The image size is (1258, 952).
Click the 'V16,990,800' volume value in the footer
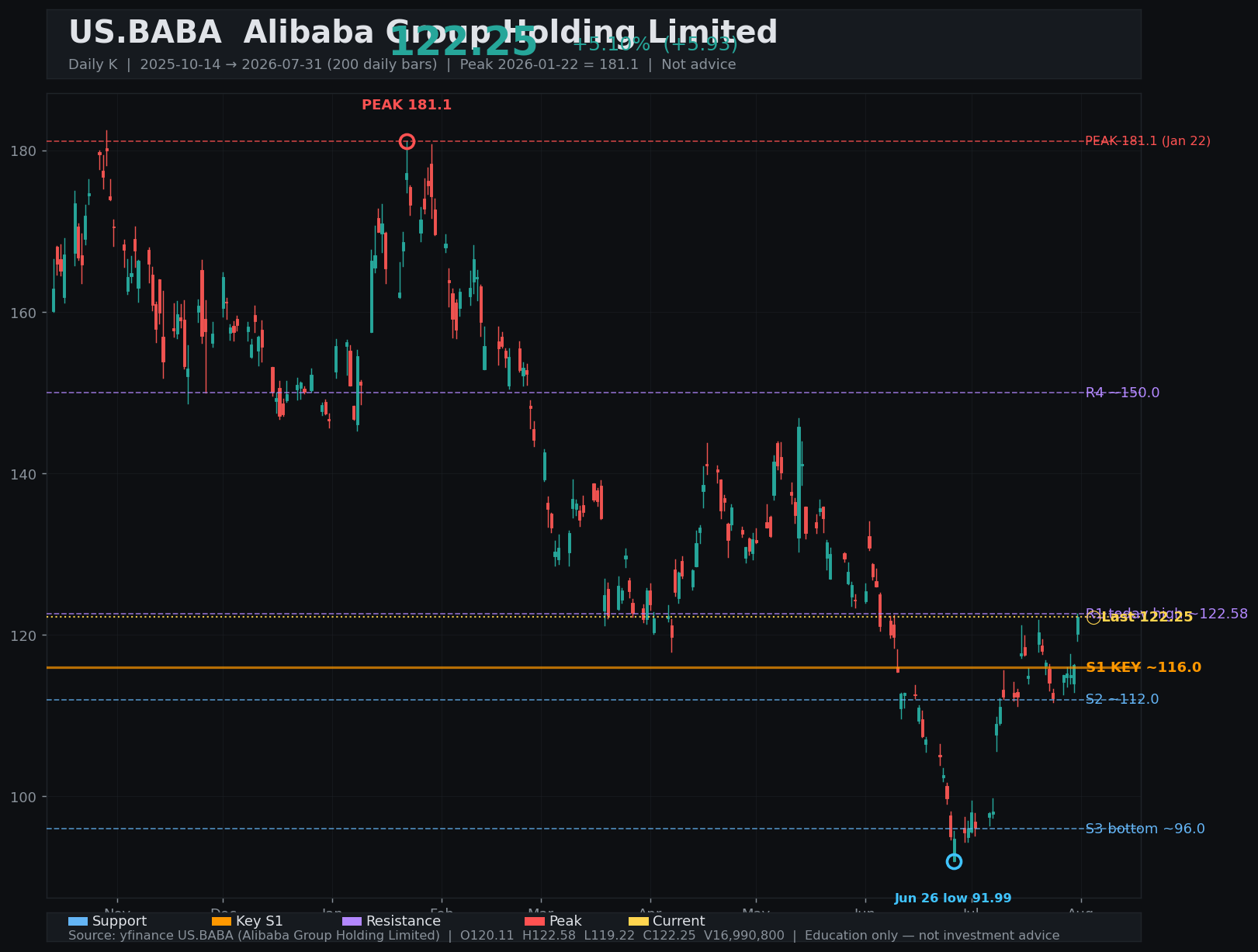click(x=745, y=936)
